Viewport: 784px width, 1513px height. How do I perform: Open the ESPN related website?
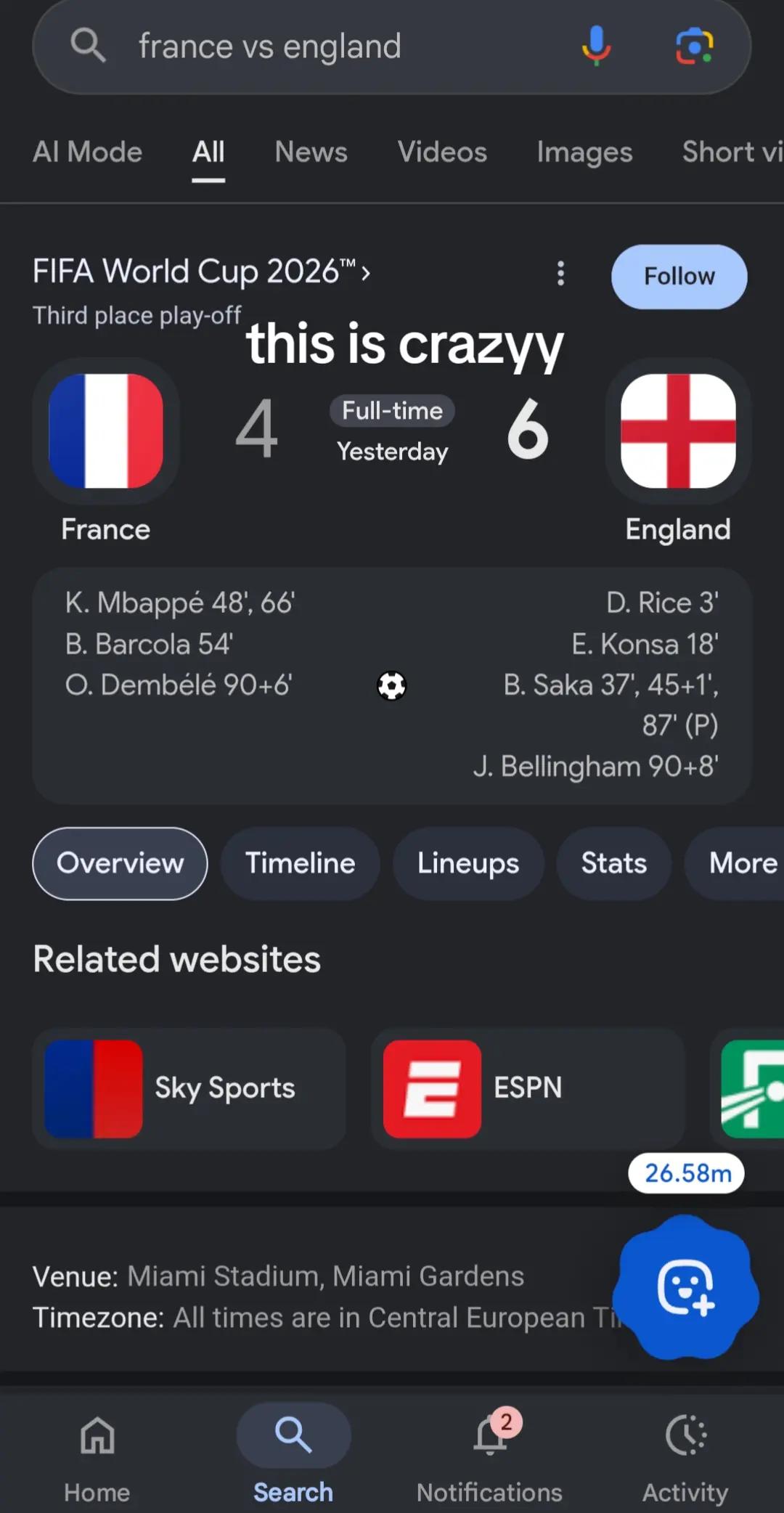528,1088
